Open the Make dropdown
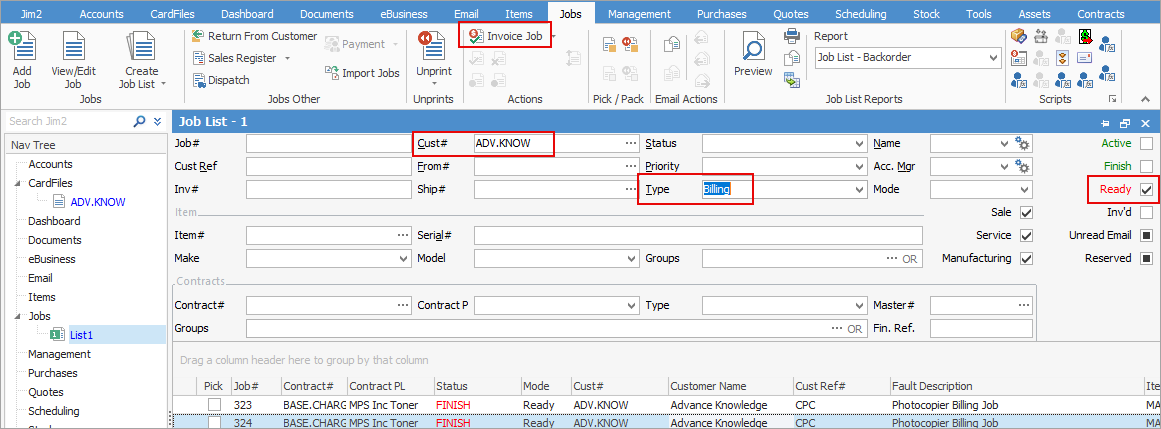Viewport: 1161px width, 429px height. click(404, 259)
